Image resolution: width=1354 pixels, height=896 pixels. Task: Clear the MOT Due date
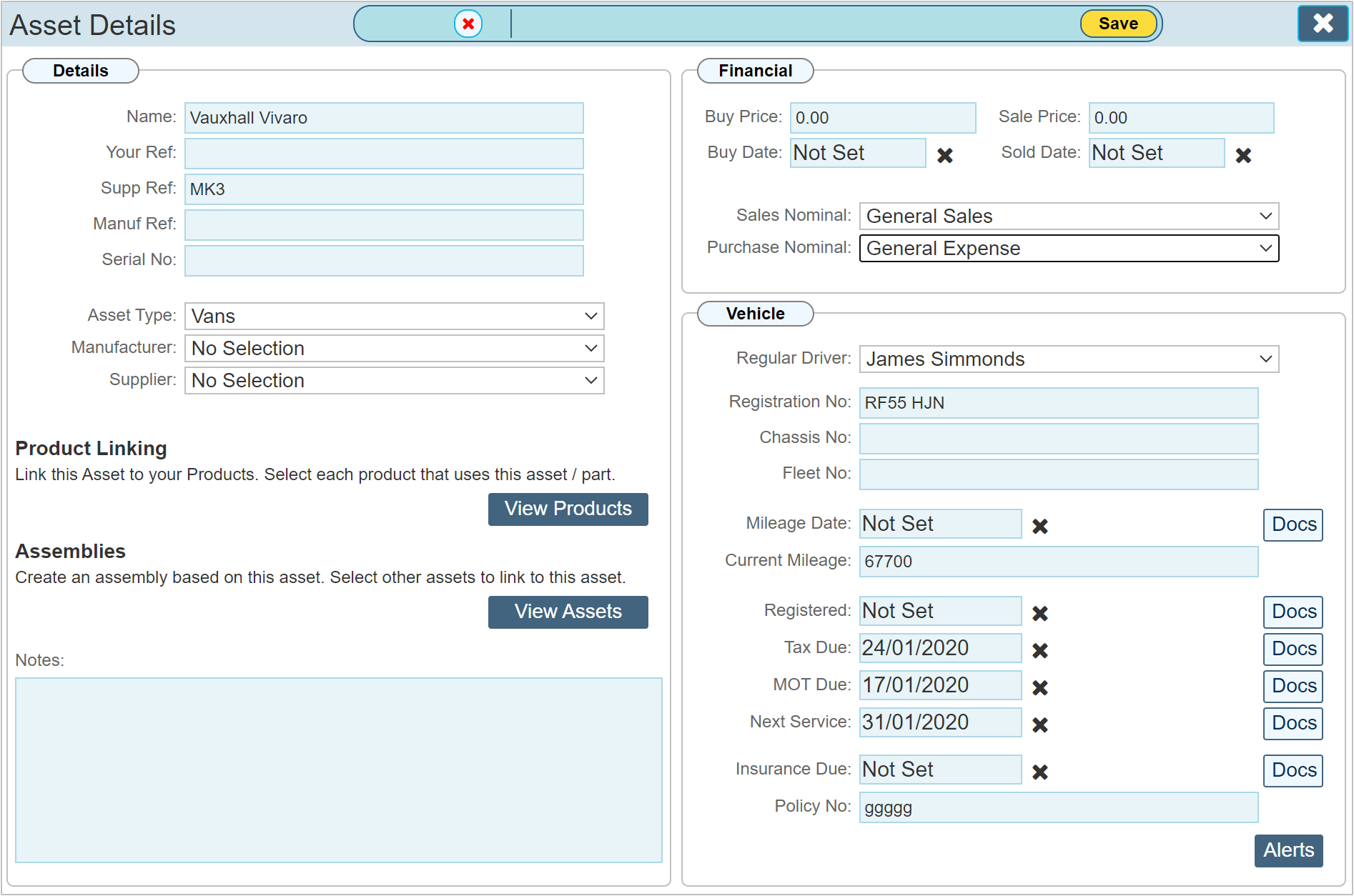[1040, 687]
